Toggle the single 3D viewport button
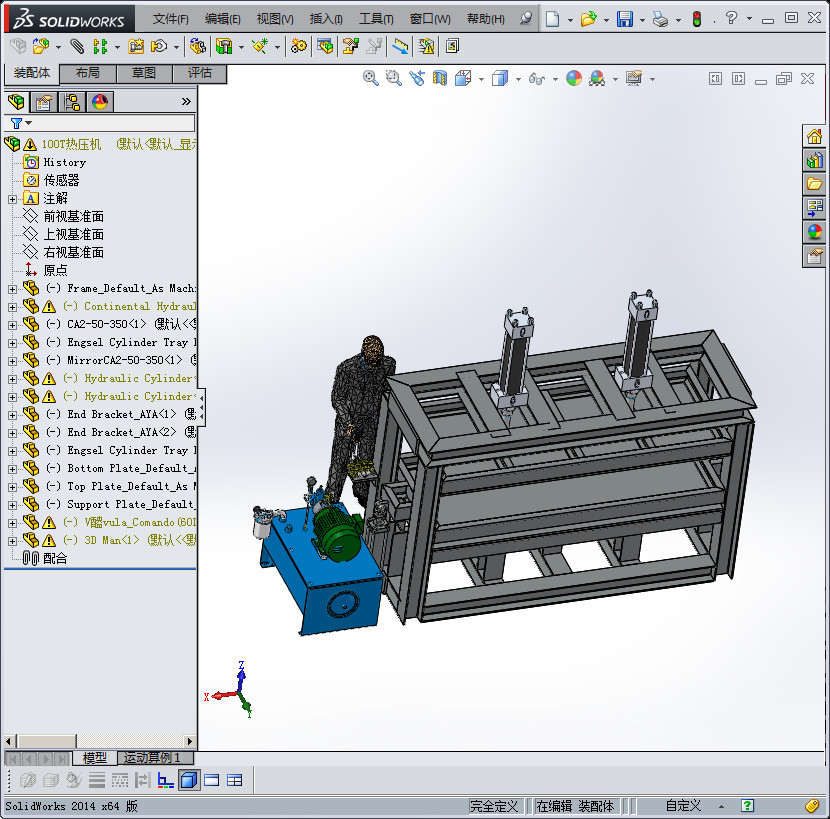This screenshot has height=819, width=830. pyautogui.click(x=189, y=780)
